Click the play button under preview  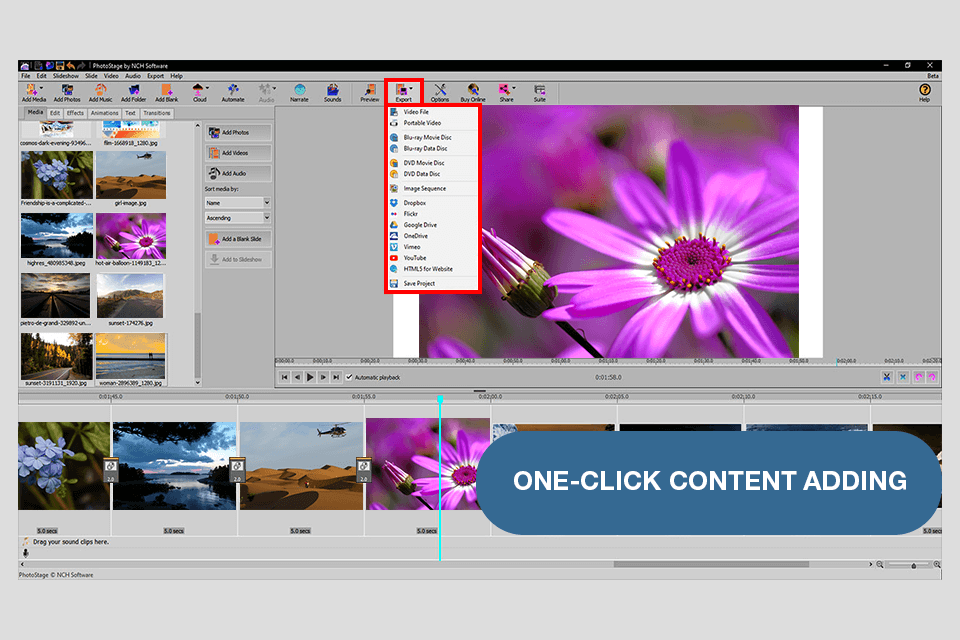click(310, 377)
